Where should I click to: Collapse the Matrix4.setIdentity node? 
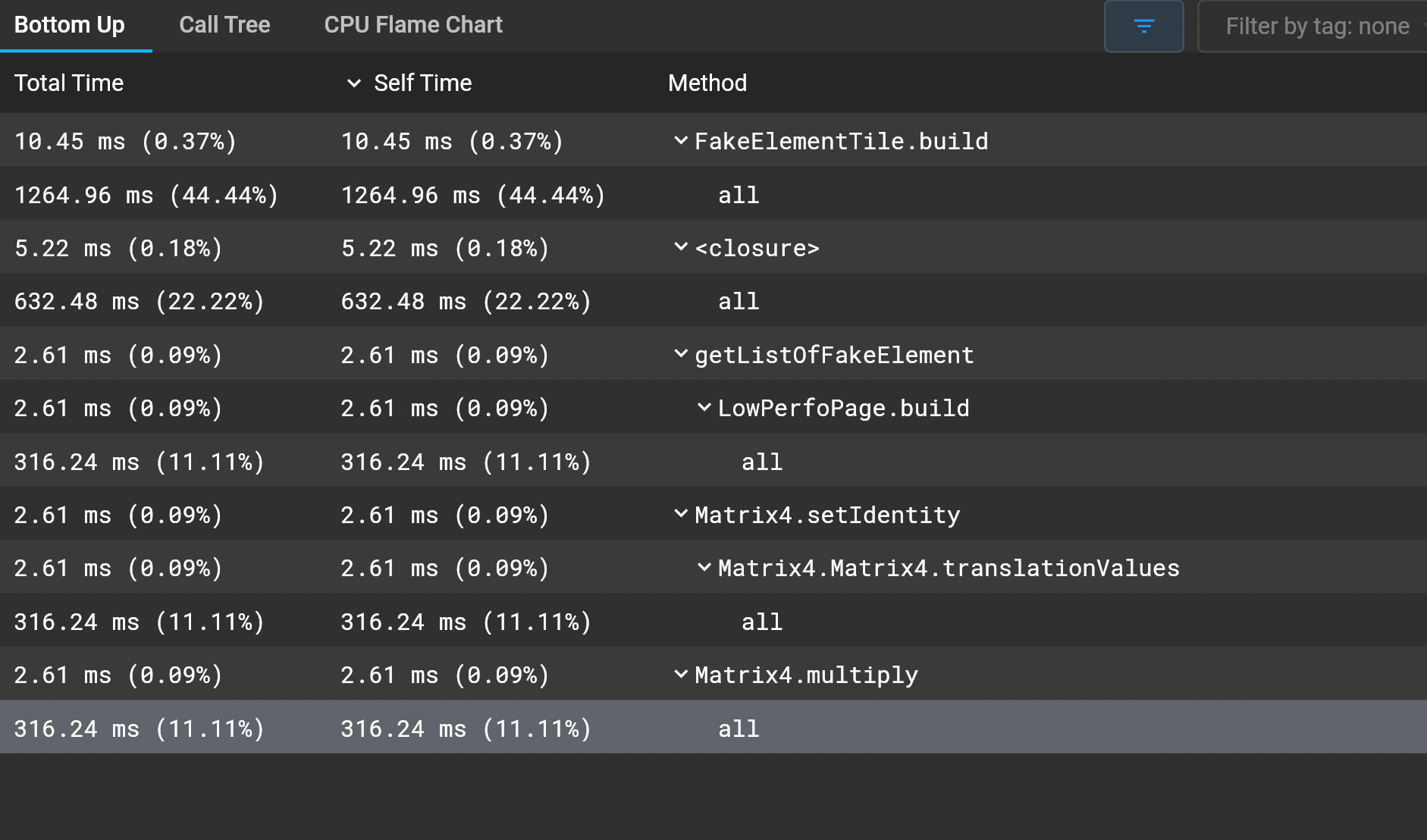(681, 515)
